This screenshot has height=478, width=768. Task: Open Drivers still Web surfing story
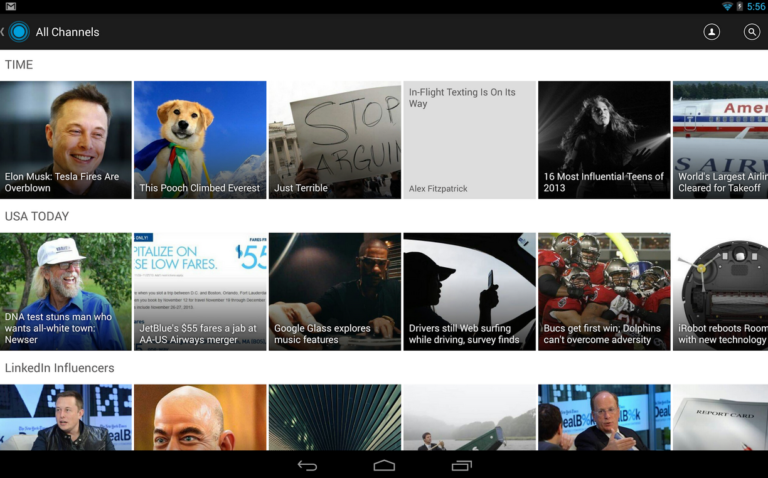tap(469, 291)
